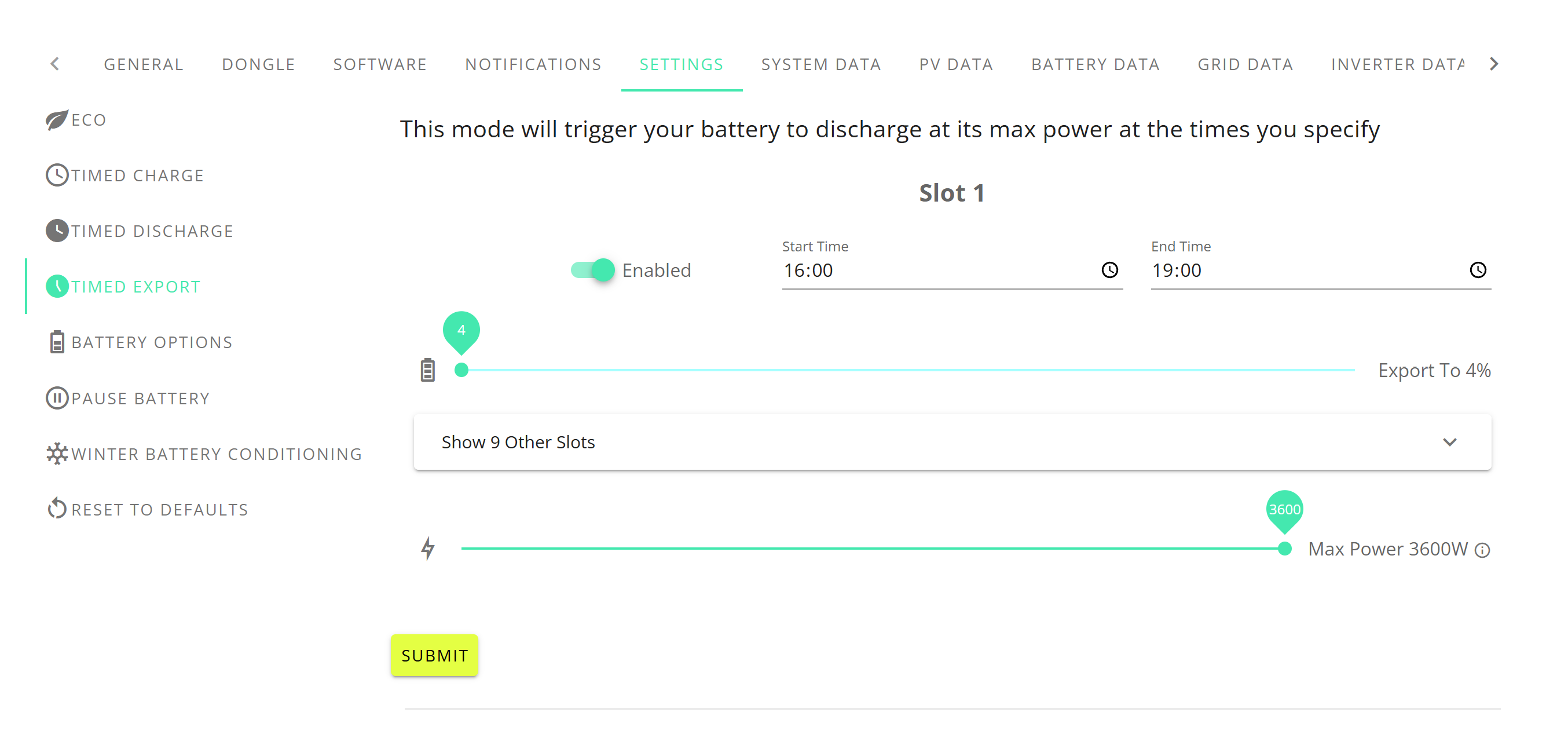Image resolution: width=1568 pixels, height=731 pixels.
Task: Open the Start Time clock picker
Action: 1109,270
